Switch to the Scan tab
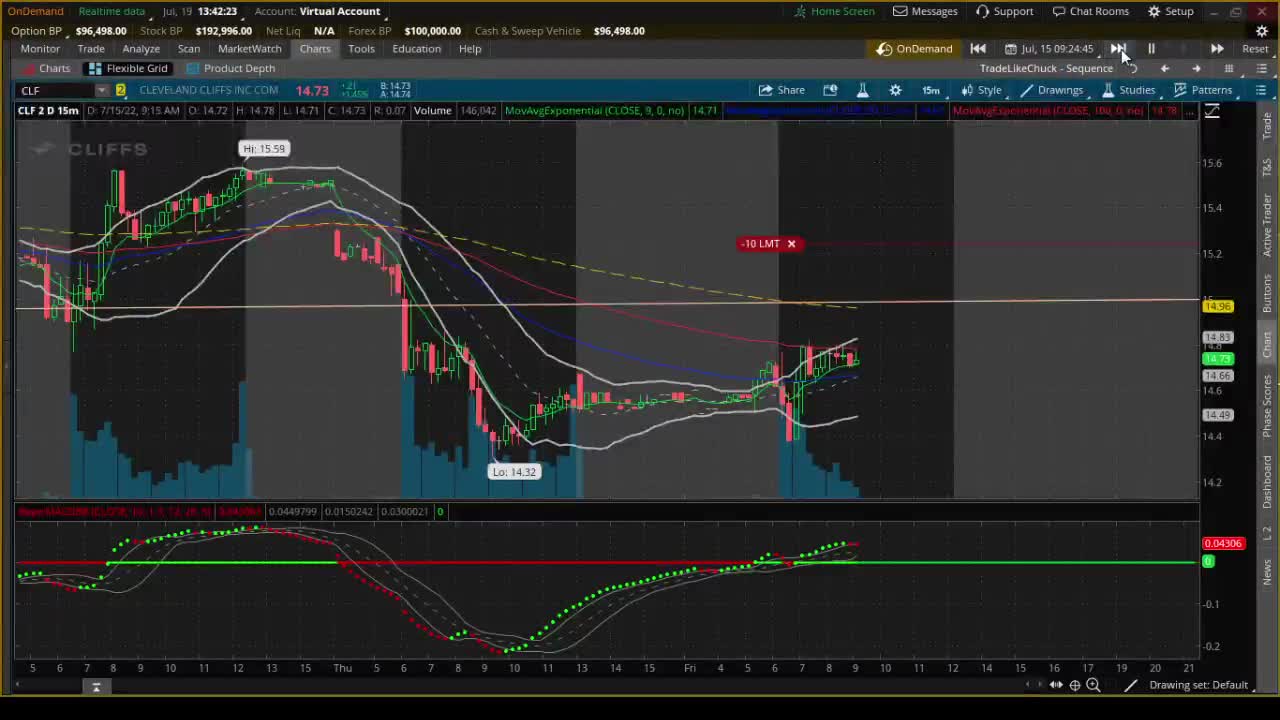Viewport: 1280px width, 720px height. click(x=189, y=48)
